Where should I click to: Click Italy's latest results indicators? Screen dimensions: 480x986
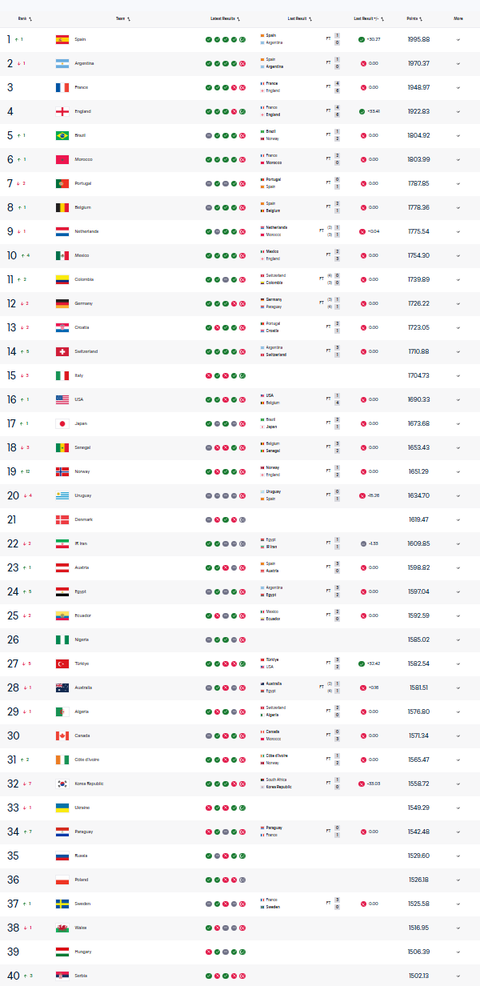(225, 375)
